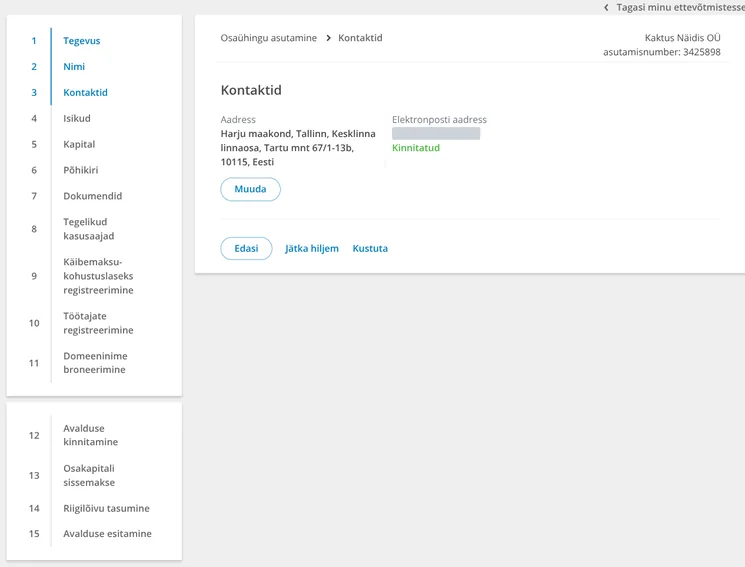Select the Kontaktid step in sidebar
Viewport: 745px width, 567px height.
click(86, 93)
